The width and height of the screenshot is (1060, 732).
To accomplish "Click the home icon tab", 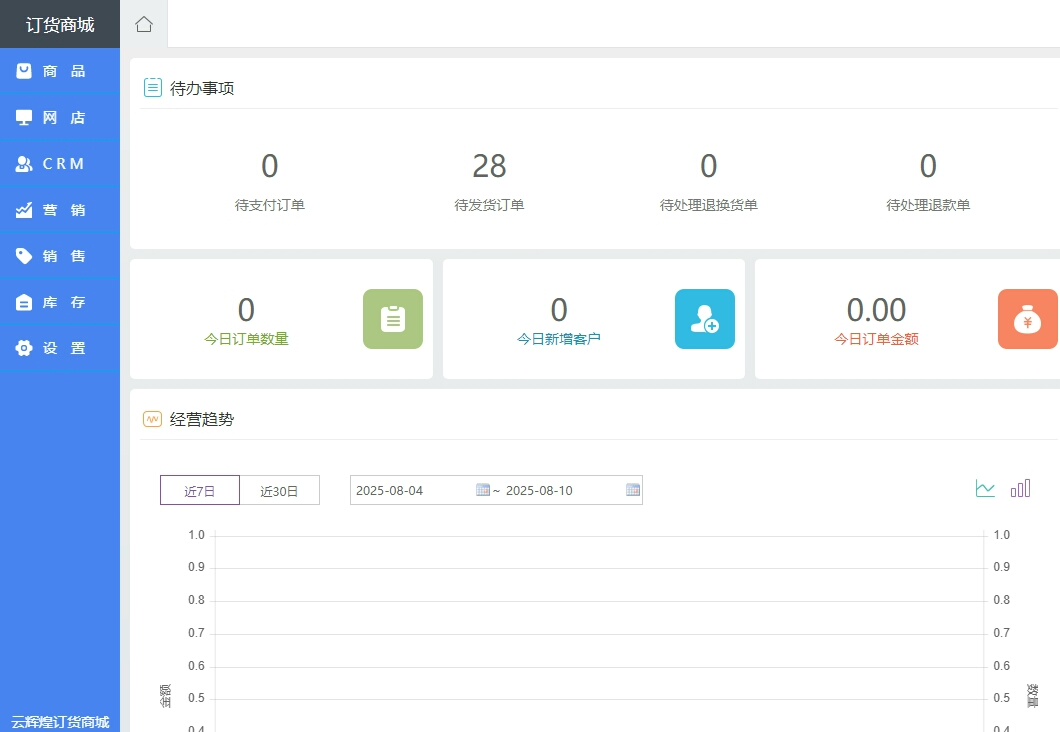I will 144,24.
